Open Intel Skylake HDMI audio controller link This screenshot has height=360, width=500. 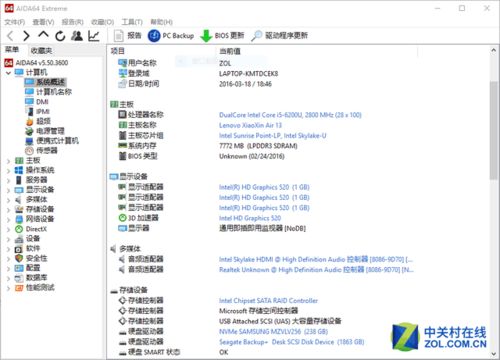click(x=316, y=259)
